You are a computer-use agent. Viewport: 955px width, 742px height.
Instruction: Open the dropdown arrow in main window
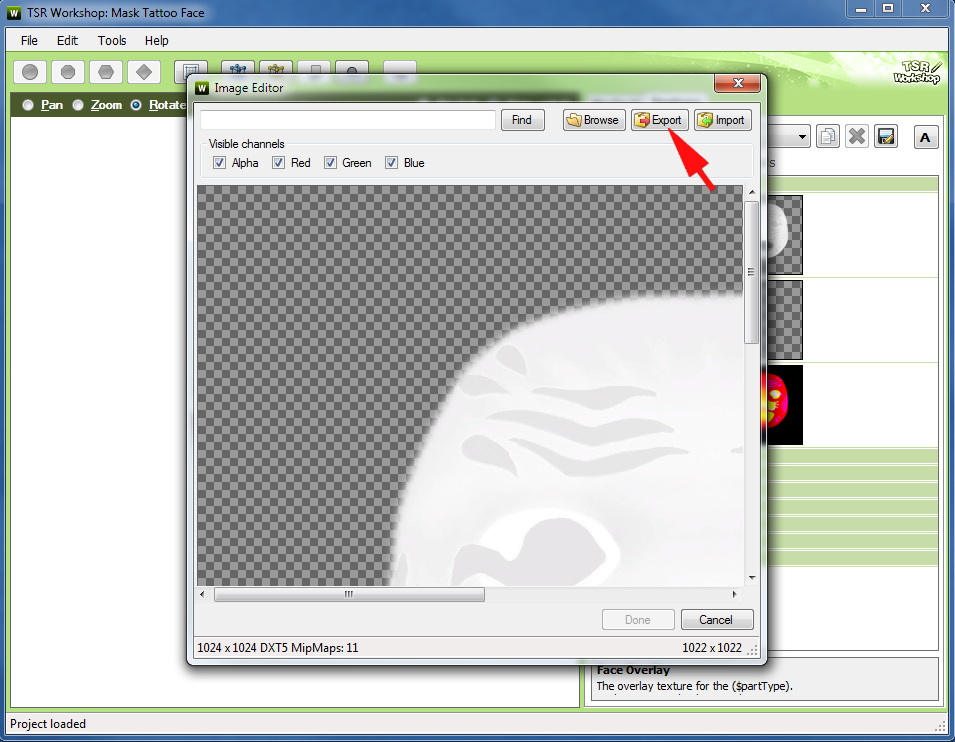click(802, 137)
